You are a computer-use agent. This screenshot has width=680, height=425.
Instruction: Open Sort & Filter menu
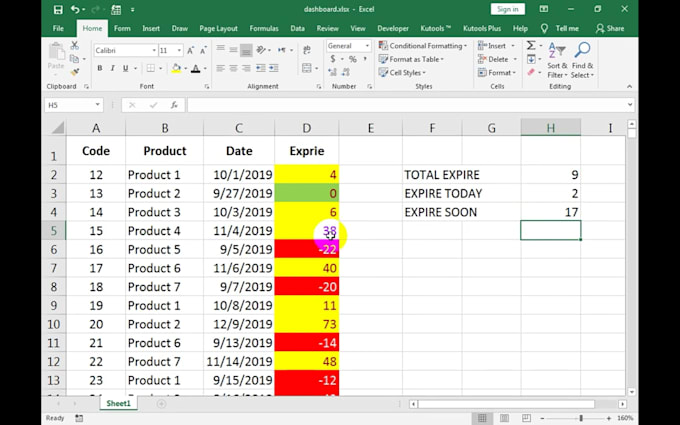tap(557, 60)
